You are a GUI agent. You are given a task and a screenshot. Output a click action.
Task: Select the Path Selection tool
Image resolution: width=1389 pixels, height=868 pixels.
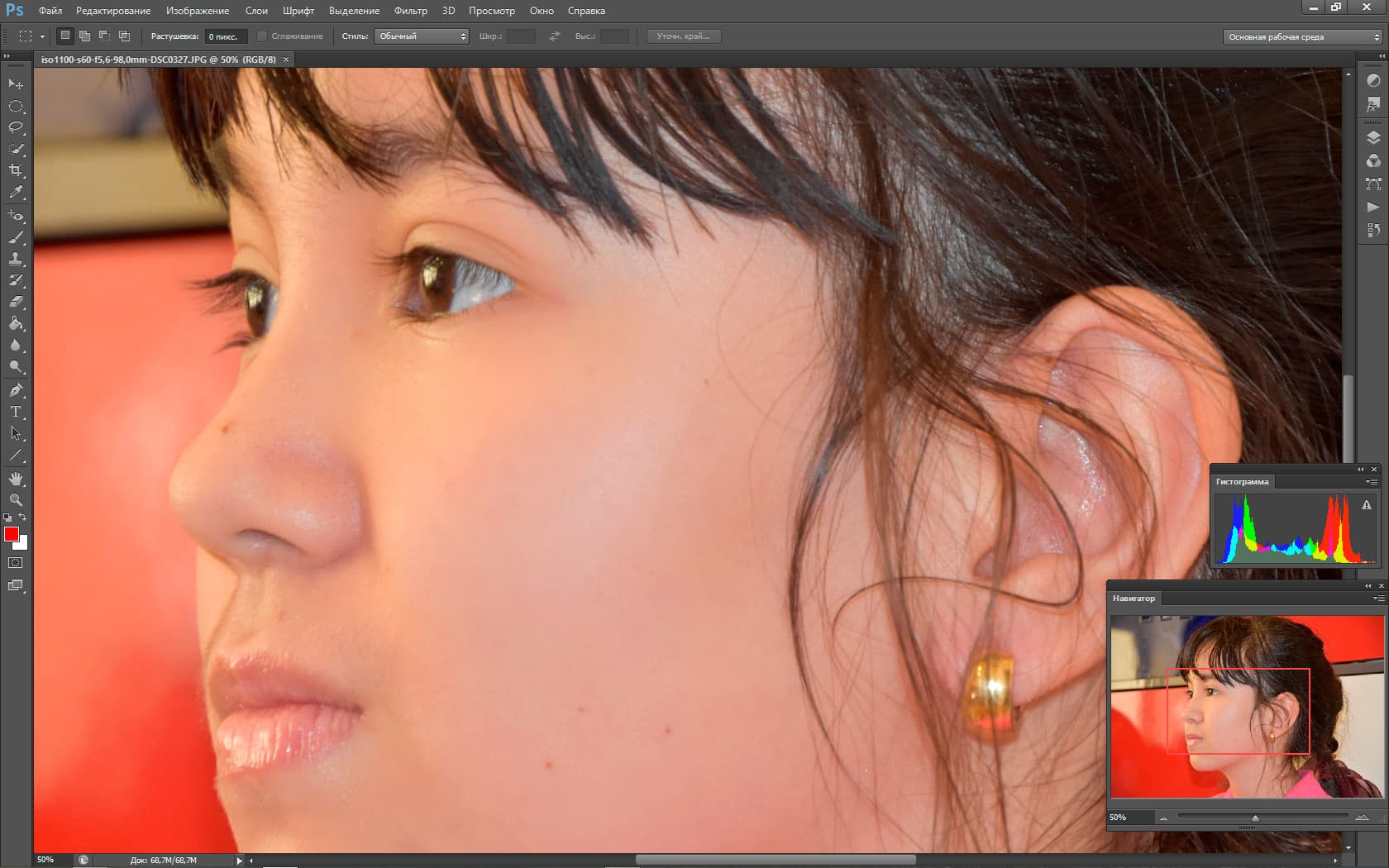[x=16, y=433]
